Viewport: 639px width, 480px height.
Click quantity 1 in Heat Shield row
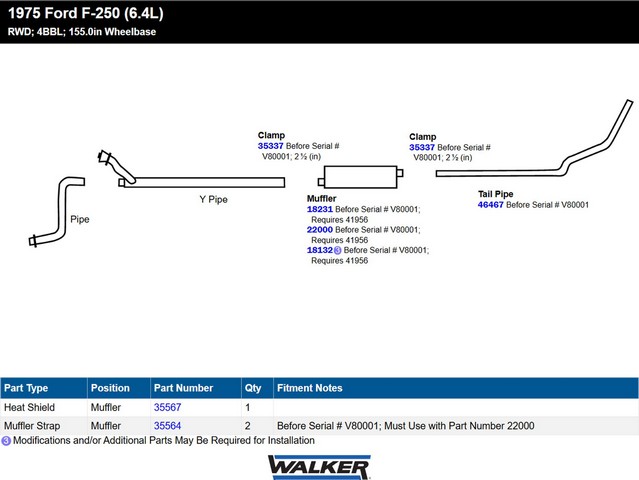click(x=247, y=407)
